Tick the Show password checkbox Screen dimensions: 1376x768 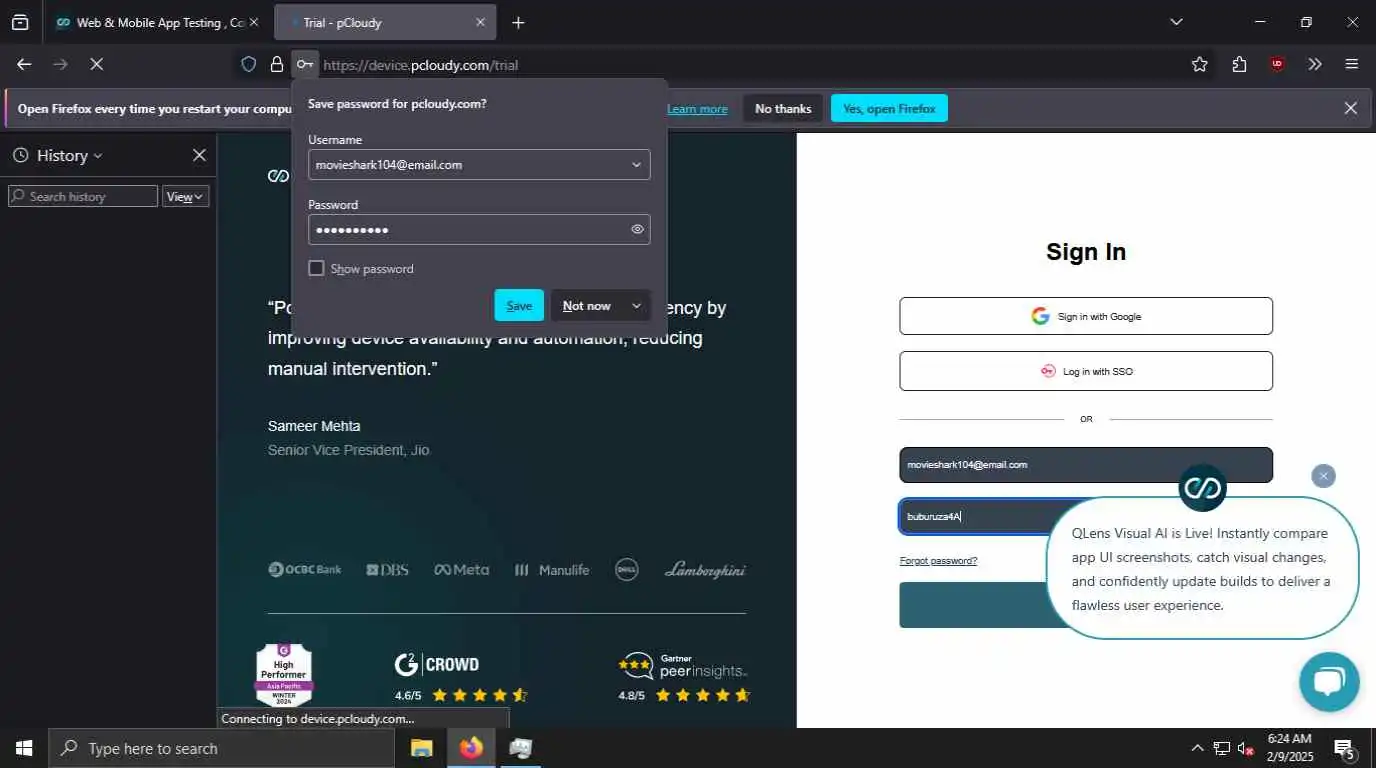(316, 268)
